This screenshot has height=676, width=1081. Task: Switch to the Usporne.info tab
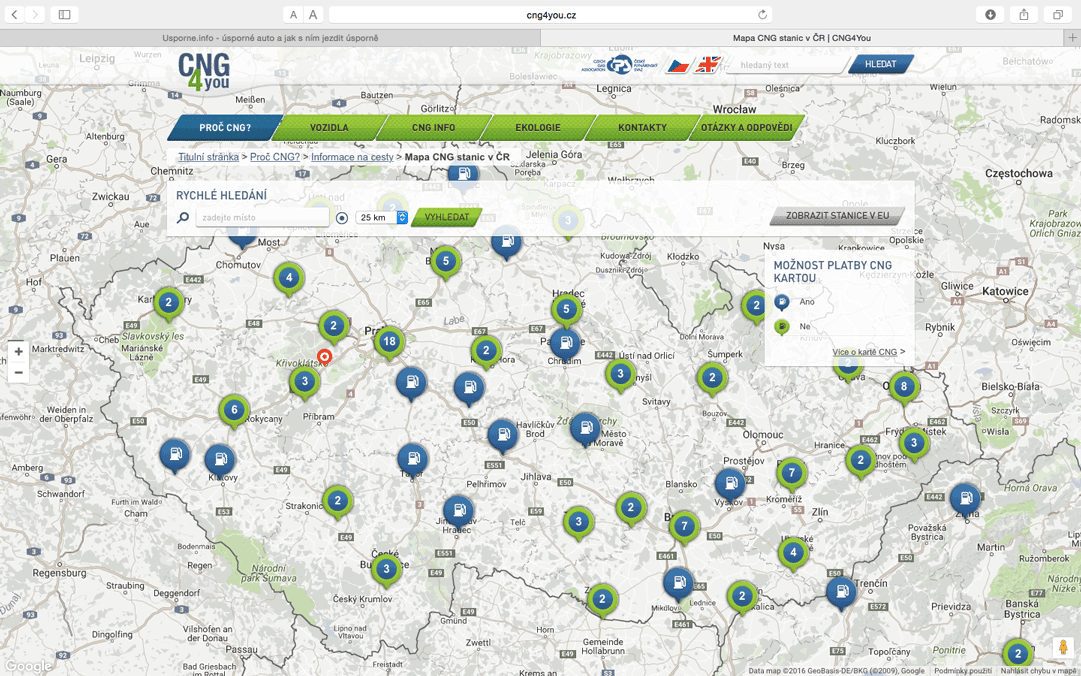(270, 38)
